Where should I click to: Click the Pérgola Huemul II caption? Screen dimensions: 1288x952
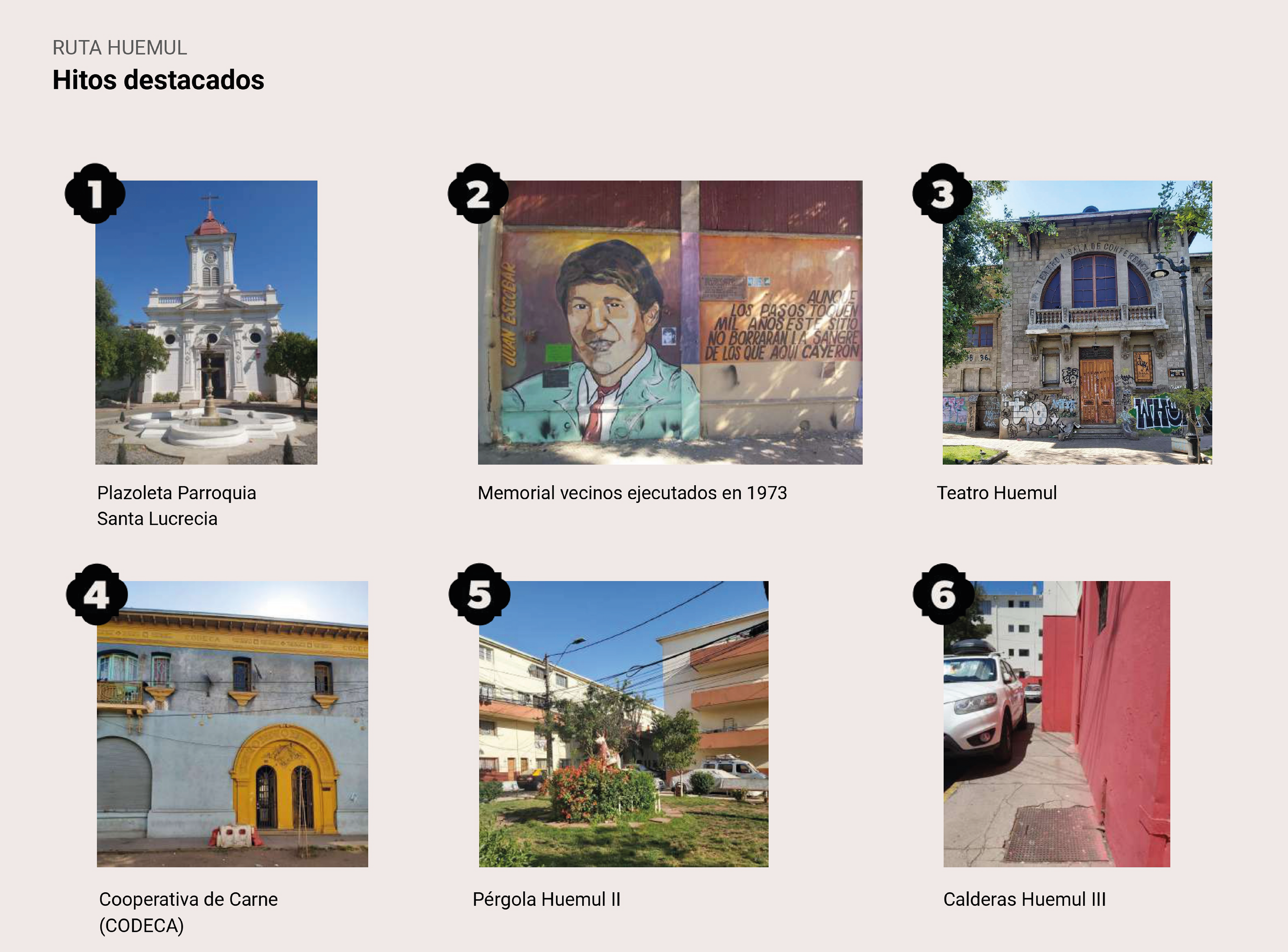pos(546,899)
